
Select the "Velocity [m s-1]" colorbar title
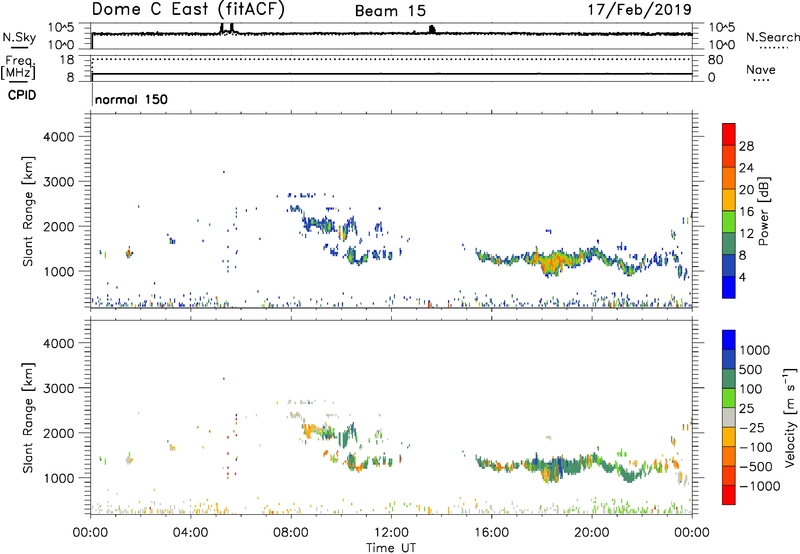790,418
